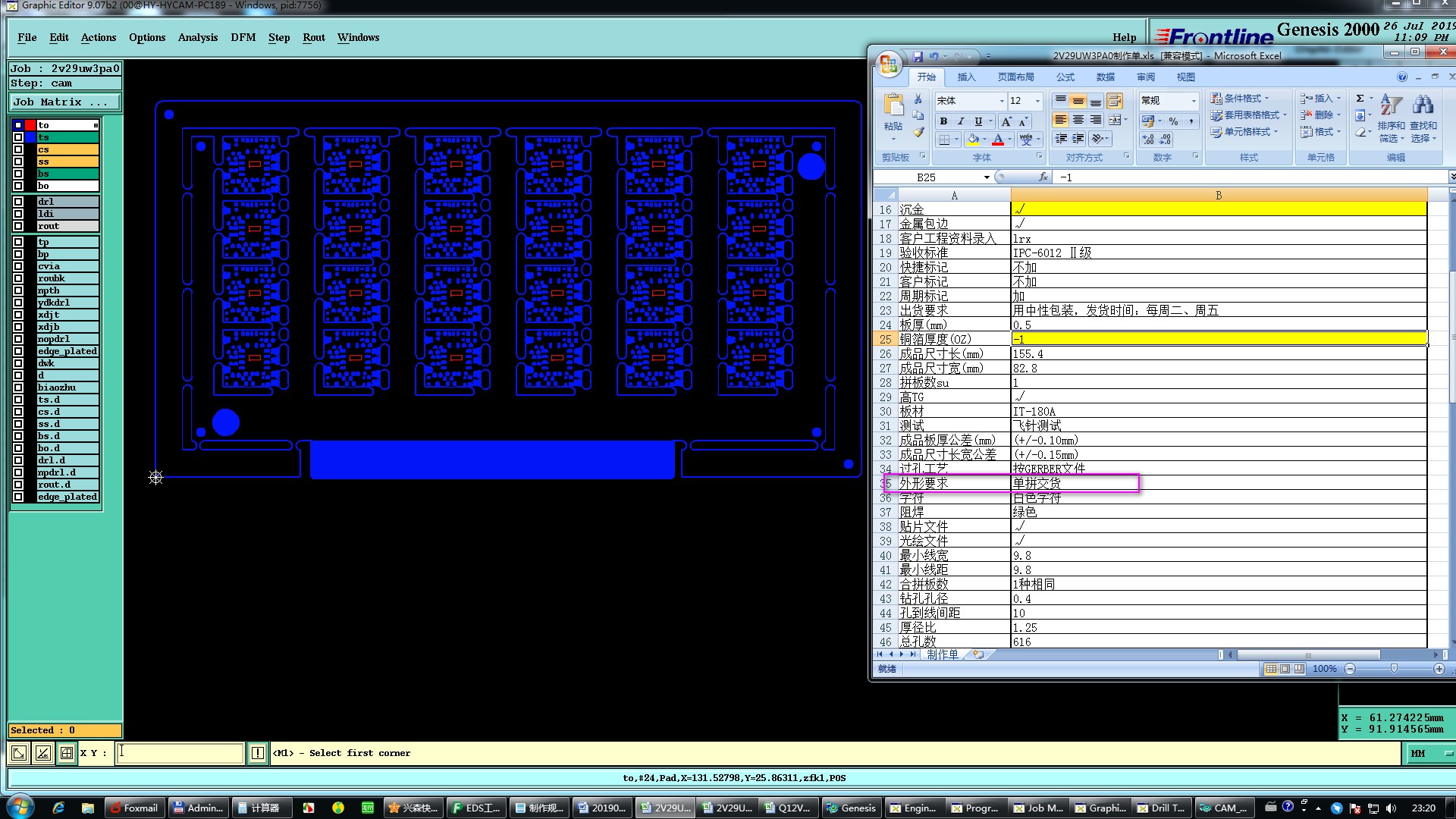Switch to Excel 公式 ribbon tab
Viewport: 1456px width, 819px height.
[x=1065, y=77]
